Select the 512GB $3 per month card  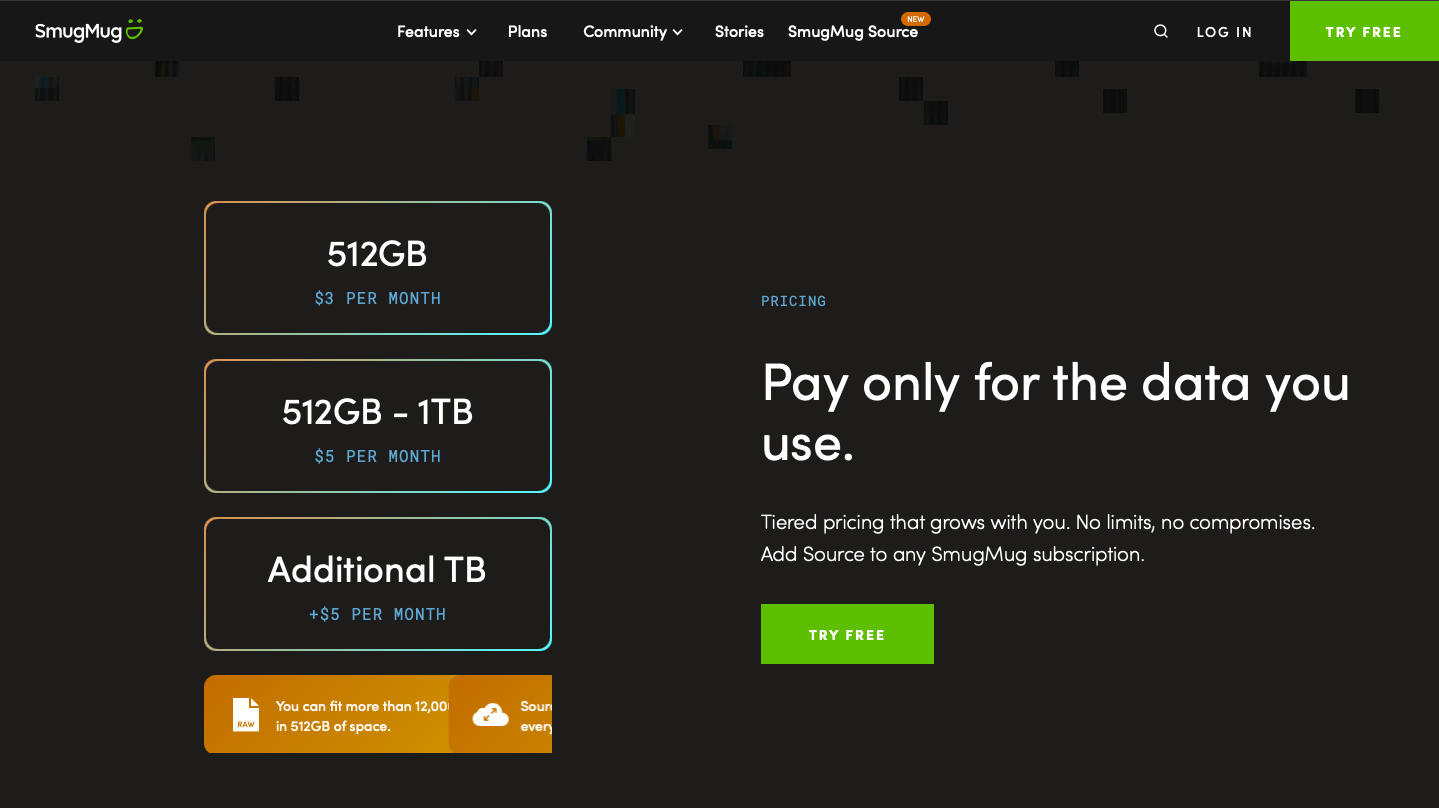tap(378, 268)
